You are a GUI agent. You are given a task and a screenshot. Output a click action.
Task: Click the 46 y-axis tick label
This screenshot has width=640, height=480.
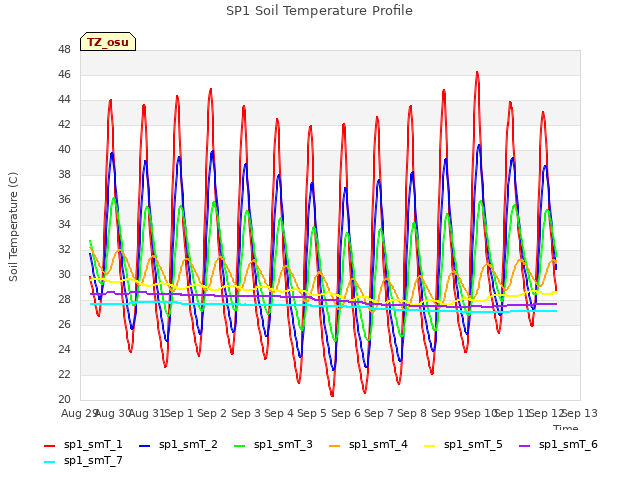[x=64, y=74]
